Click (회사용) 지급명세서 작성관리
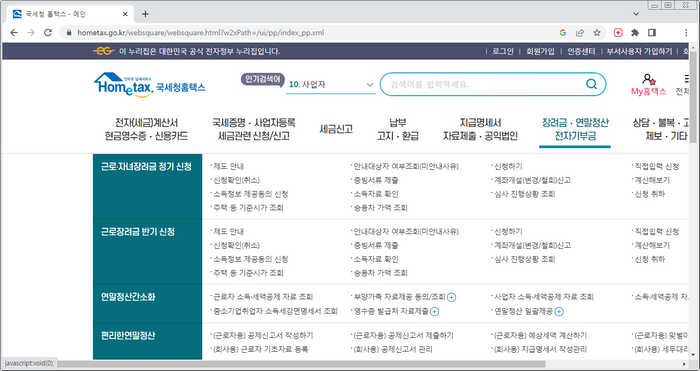Viewport: 700px width, 371px height. (540, 349)
